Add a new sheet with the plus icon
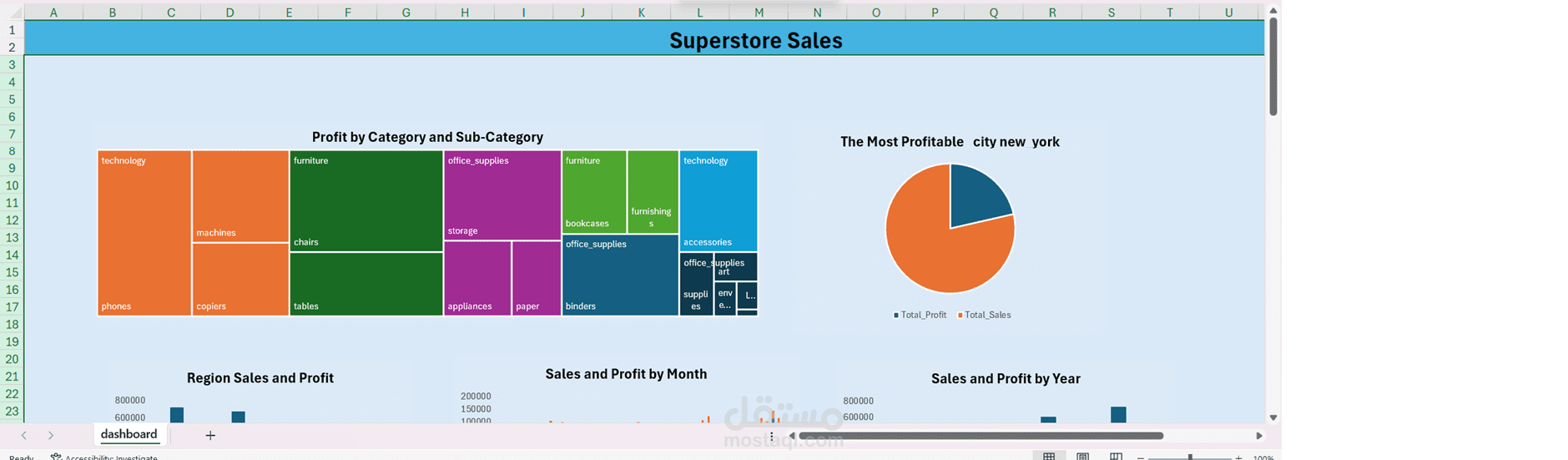This screenshot has height=460, width=1568. [210, 435]
